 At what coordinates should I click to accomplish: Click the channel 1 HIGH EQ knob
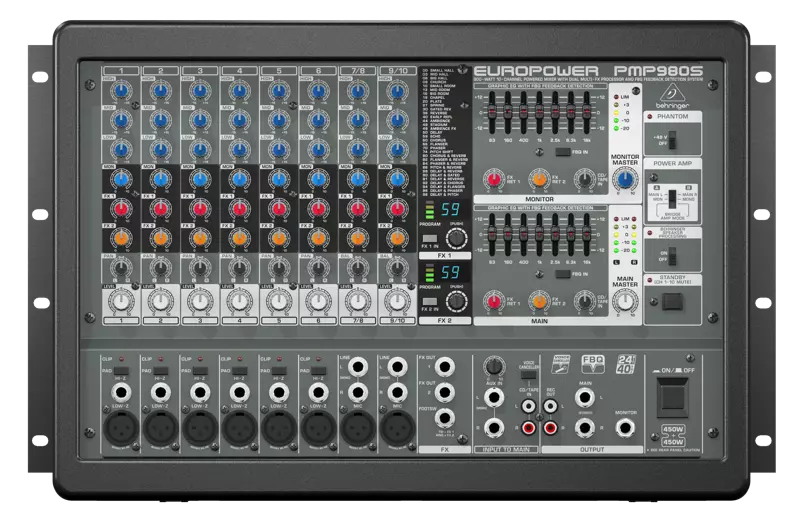121,91
